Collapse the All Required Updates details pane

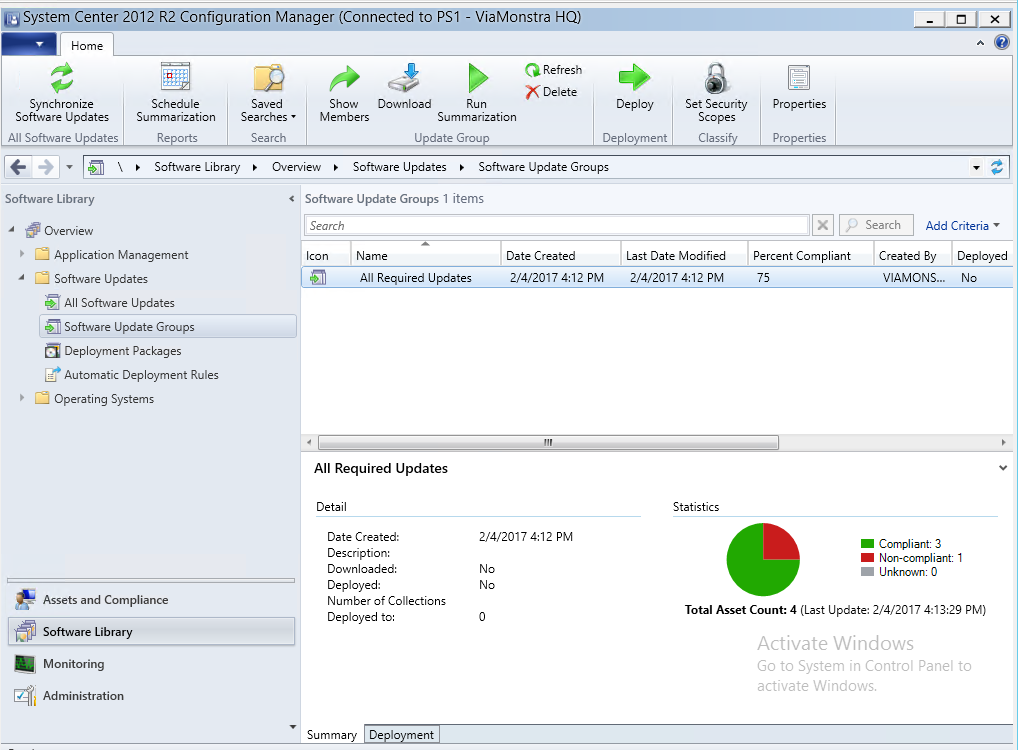(x=1002, y=468)
